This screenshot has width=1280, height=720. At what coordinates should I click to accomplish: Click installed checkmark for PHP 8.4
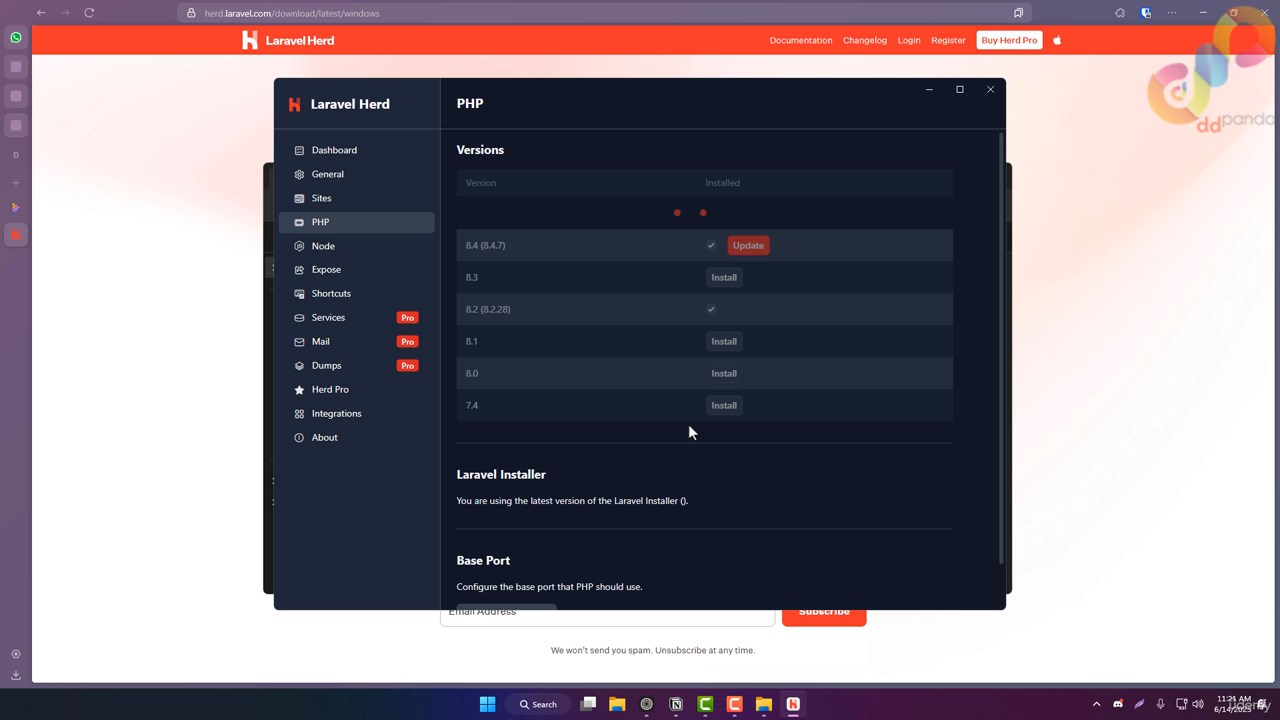(x=711, y=246)
